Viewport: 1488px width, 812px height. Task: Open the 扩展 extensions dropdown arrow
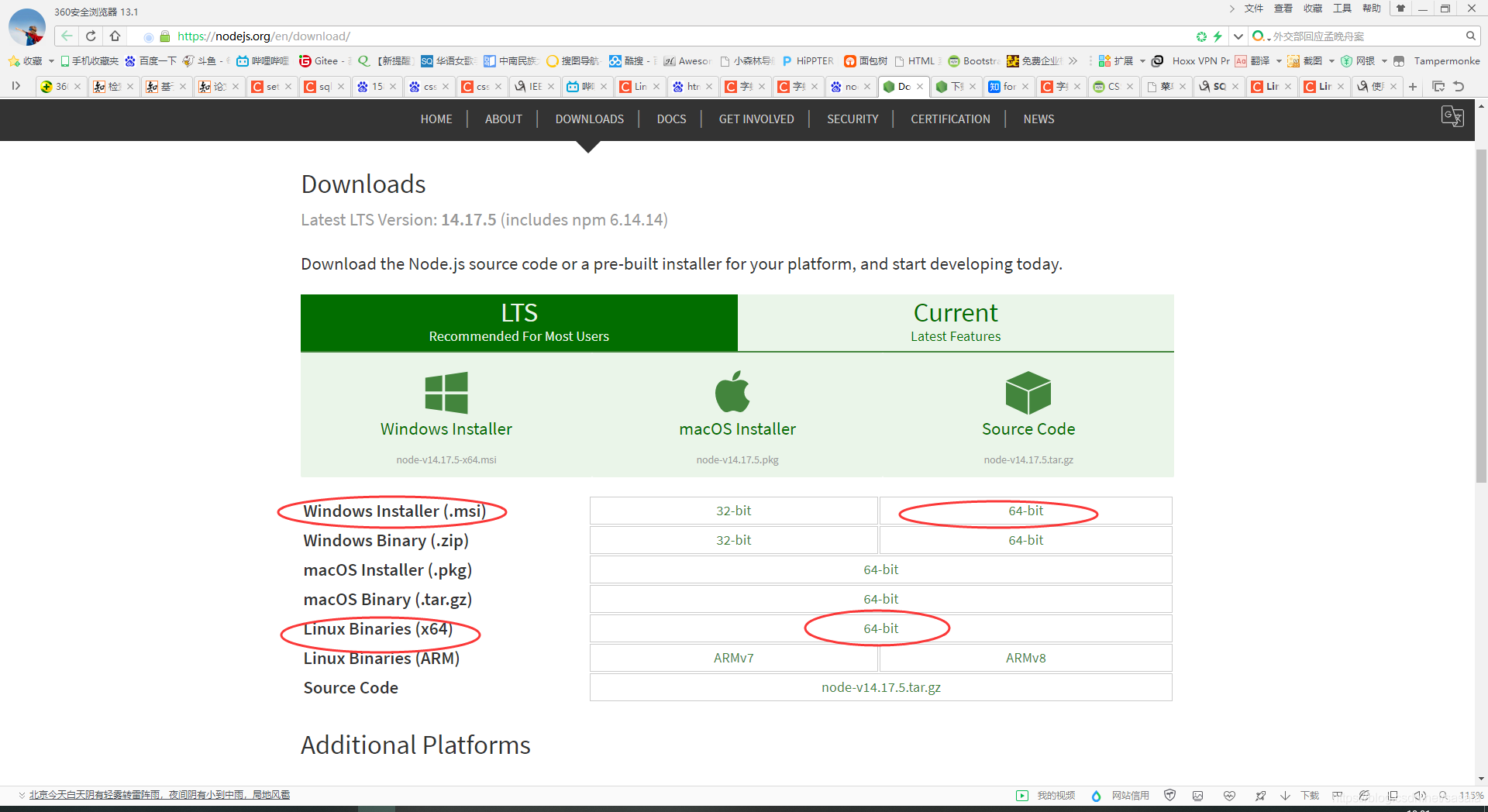(1142, 61)
